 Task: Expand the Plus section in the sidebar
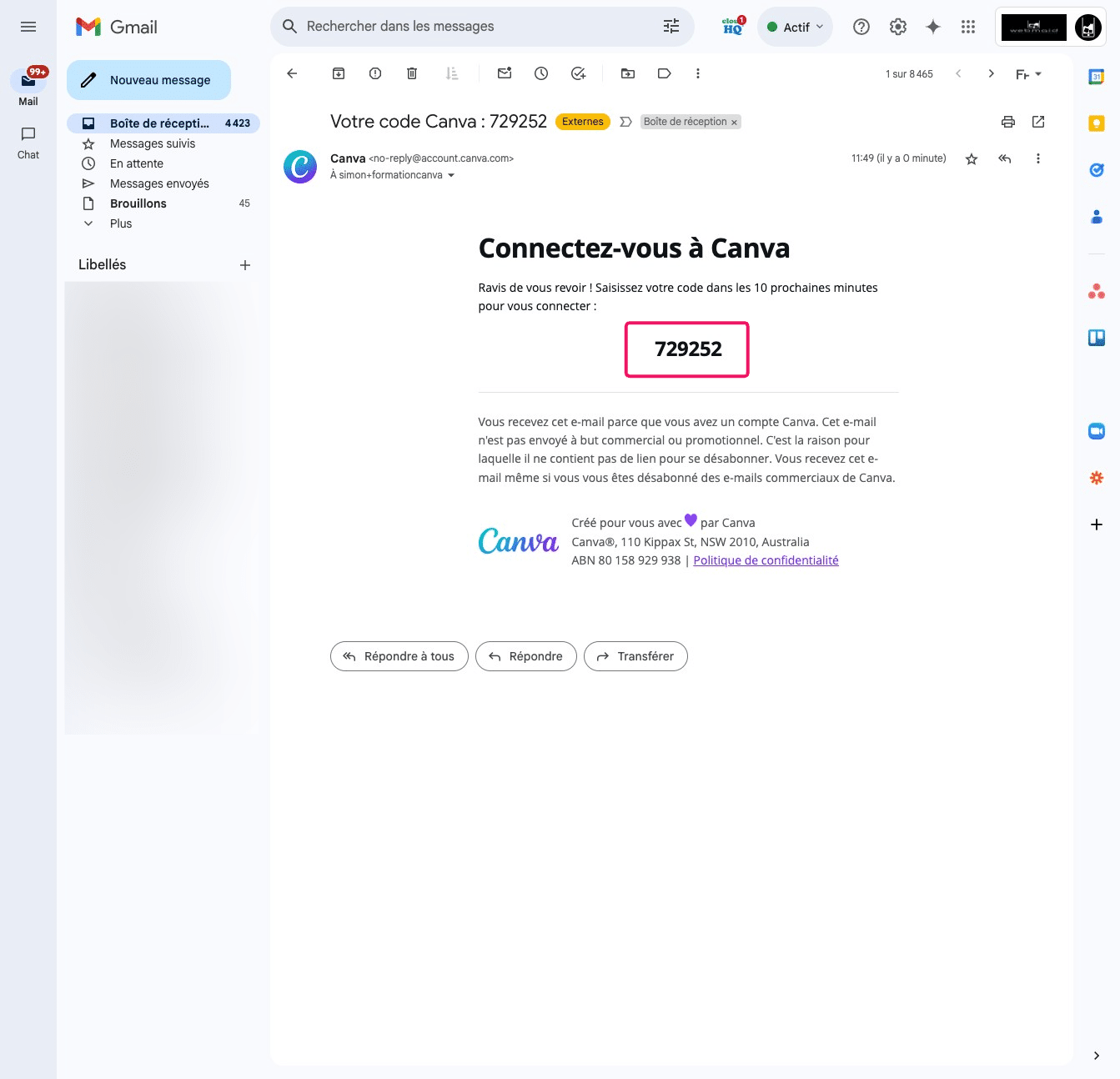(x=120, y=223)
